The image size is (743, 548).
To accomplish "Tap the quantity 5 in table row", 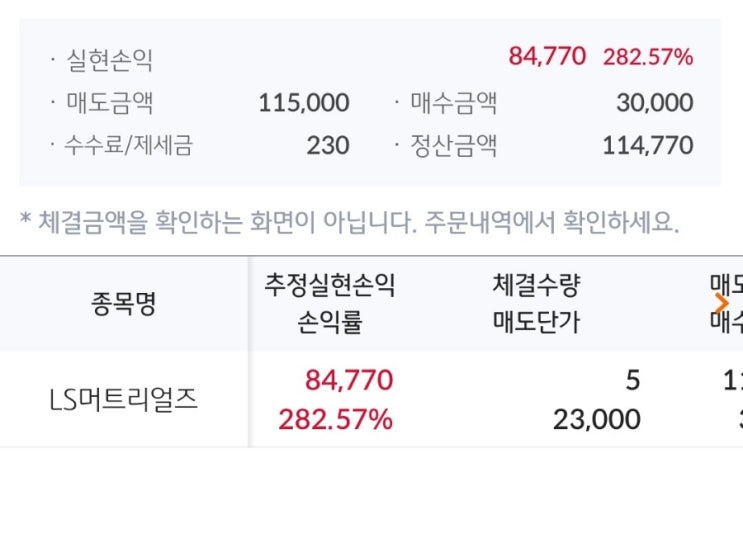I will click(x=633, y=381).
